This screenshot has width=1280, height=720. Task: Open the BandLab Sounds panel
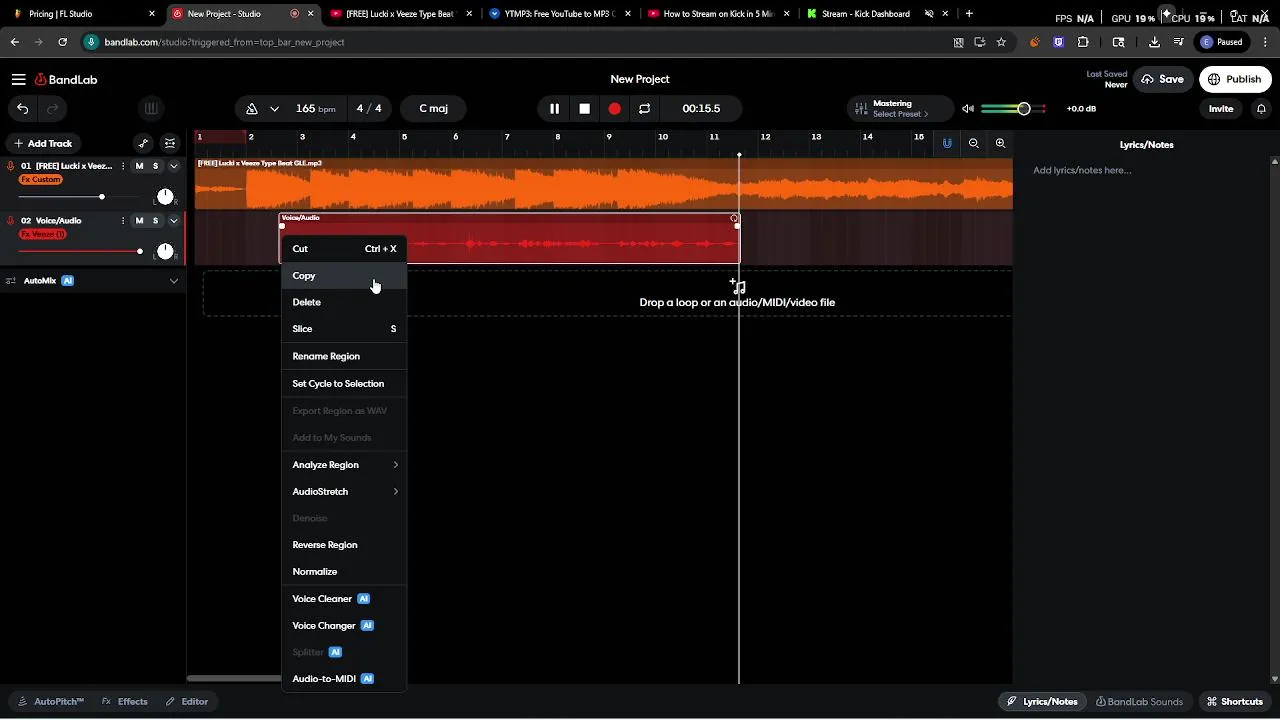pyautogui.click(x=1139, y=702)
